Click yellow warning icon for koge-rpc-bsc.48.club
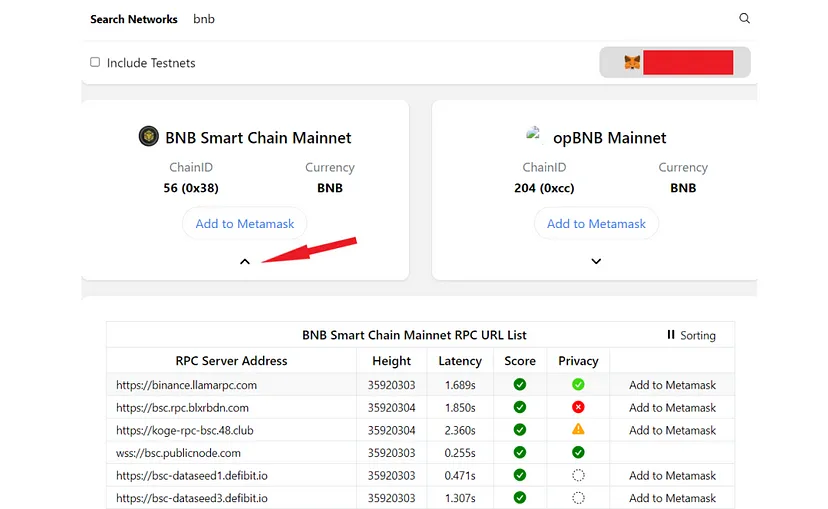 coord(578,430)
